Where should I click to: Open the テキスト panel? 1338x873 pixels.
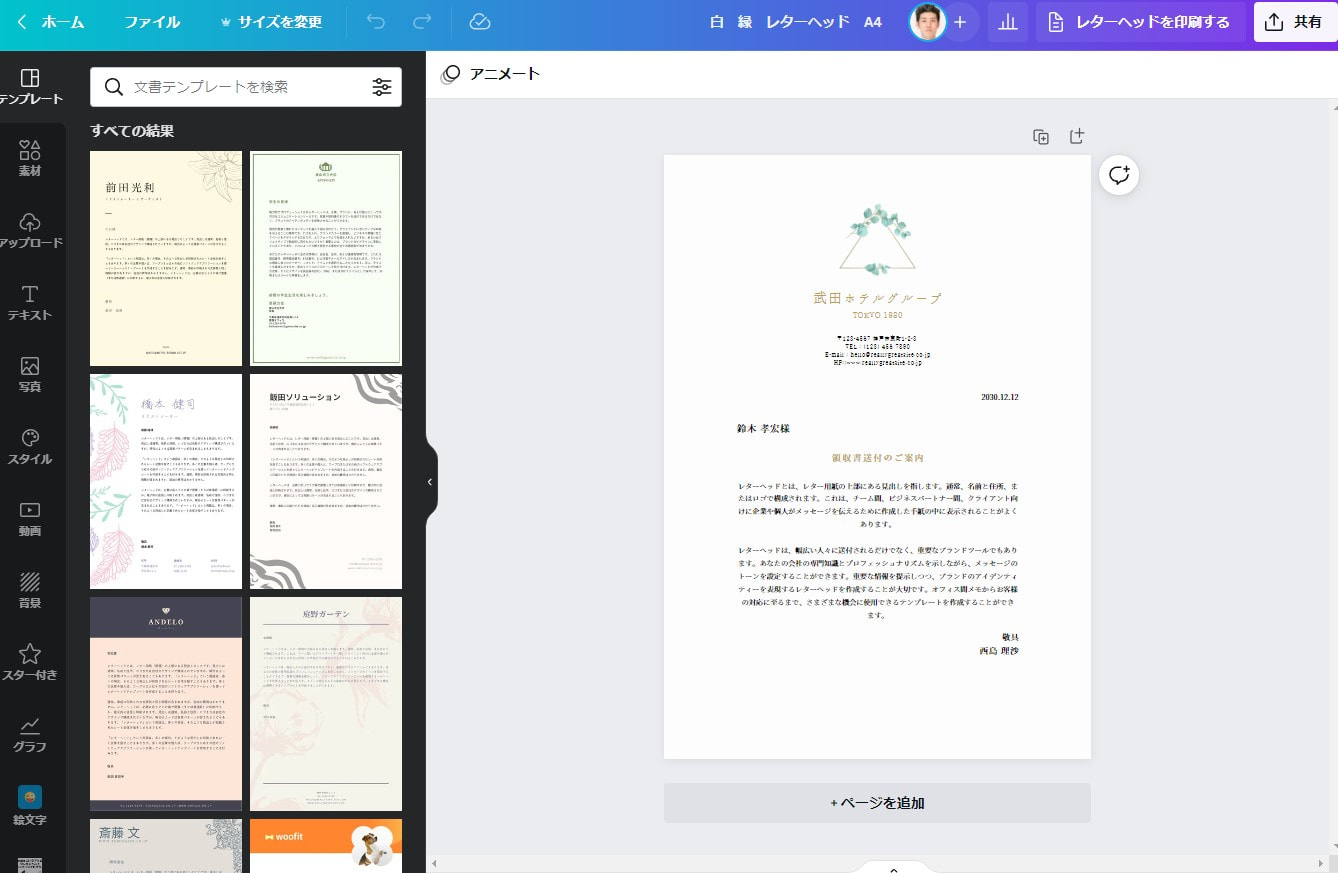[30, 303]
